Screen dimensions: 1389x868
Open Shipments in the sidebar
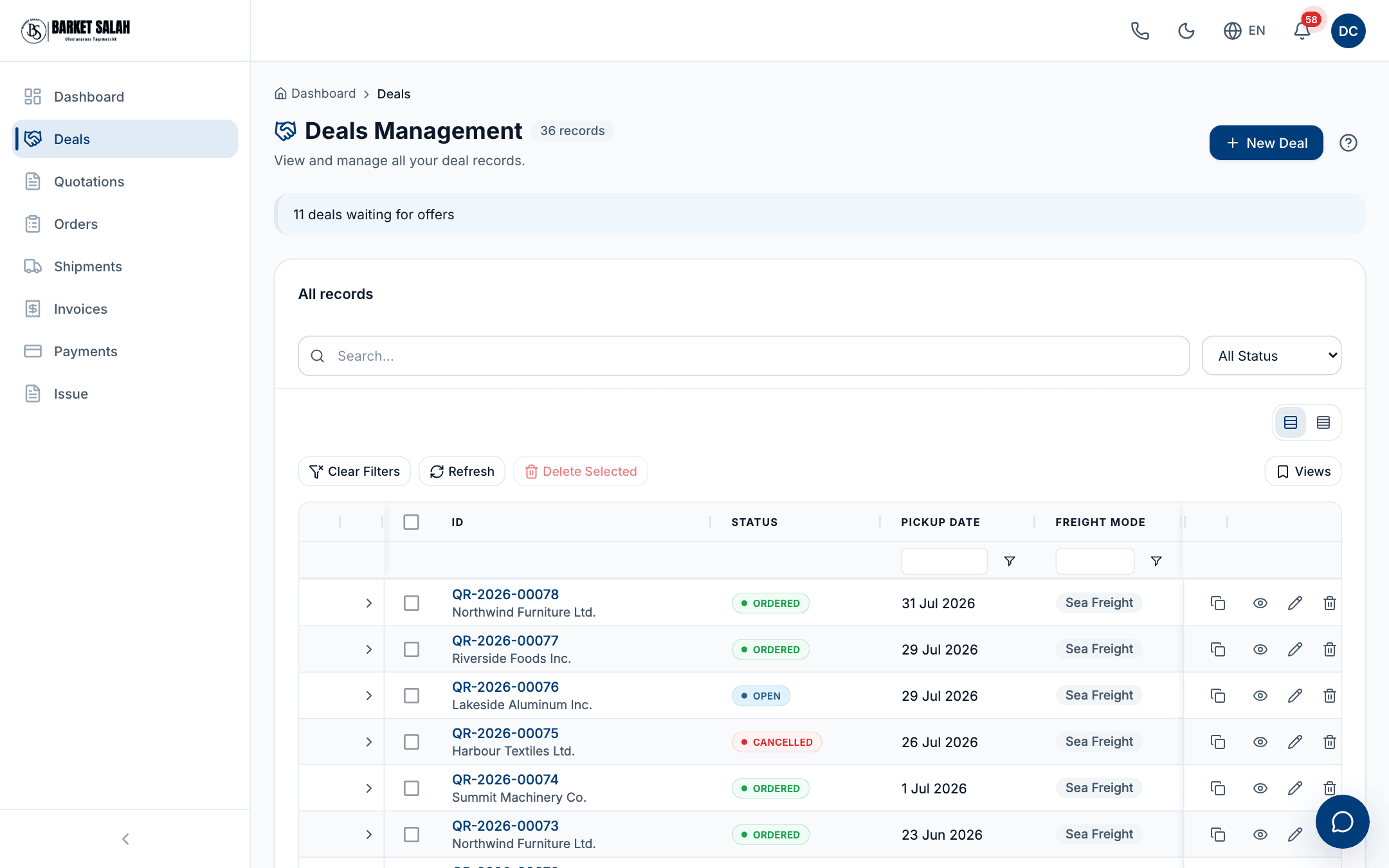[x=125, y=266]
